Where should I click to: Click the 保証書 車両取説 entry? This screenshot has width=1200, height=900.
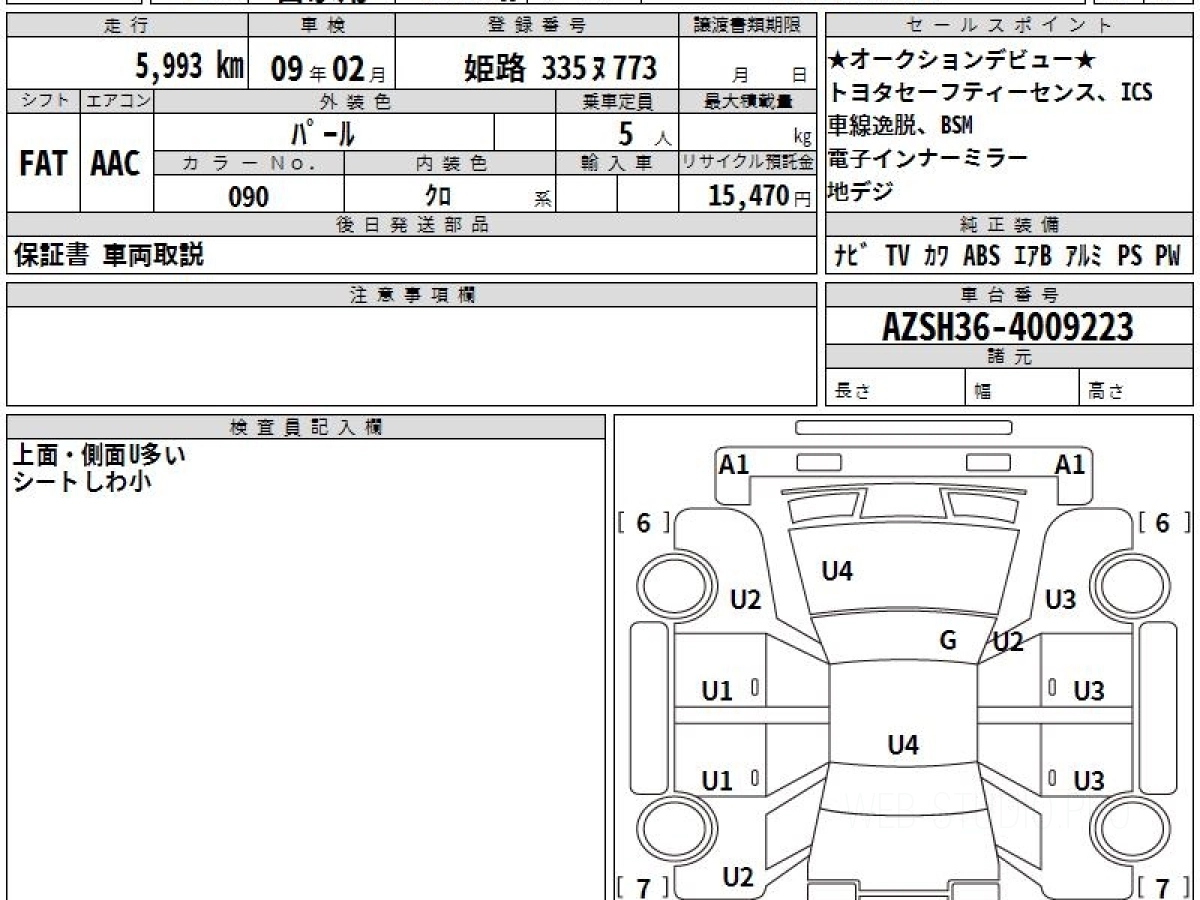pyautogui.click(x=109, y=255)
